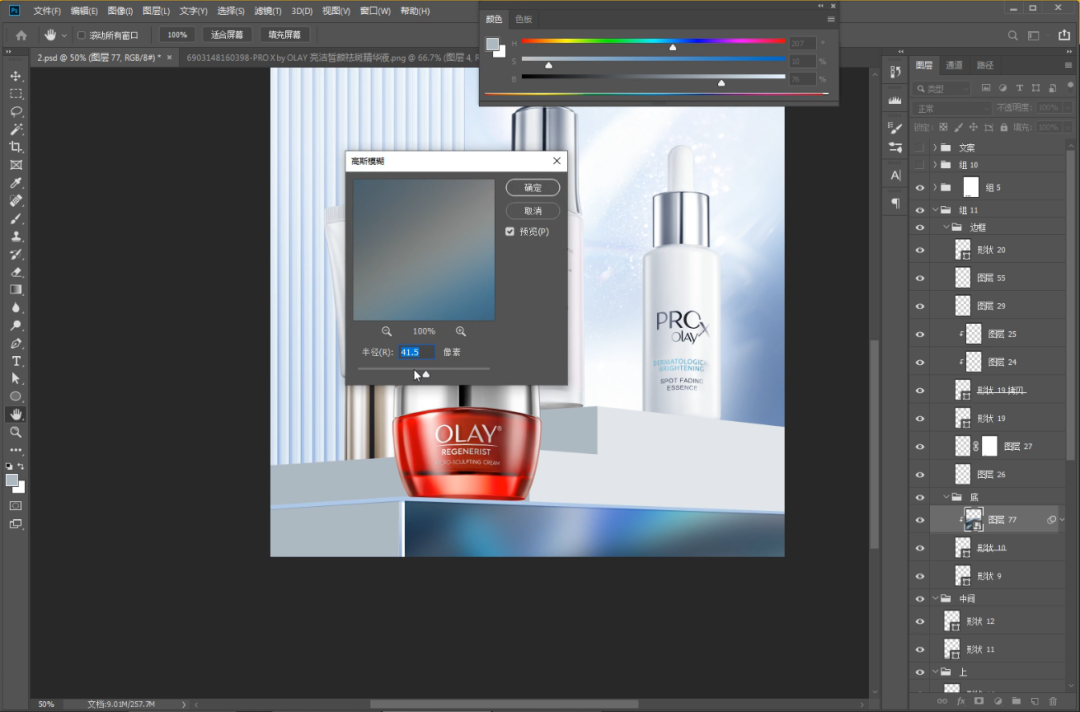Click the 100% zoom button in options bar
The width and height of the screenshot is (1080, 712).
coord(177,35)
